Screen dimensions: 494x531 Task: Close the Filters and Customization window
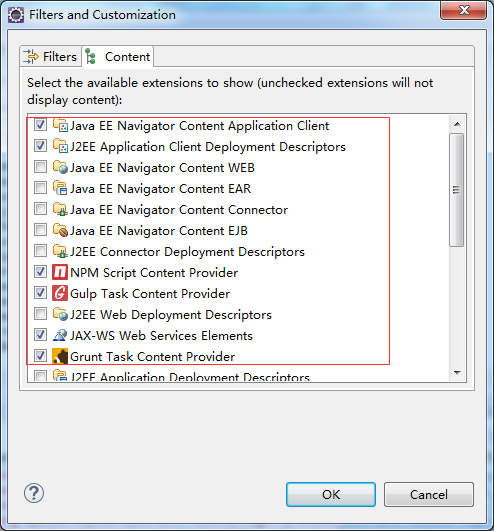464,10
